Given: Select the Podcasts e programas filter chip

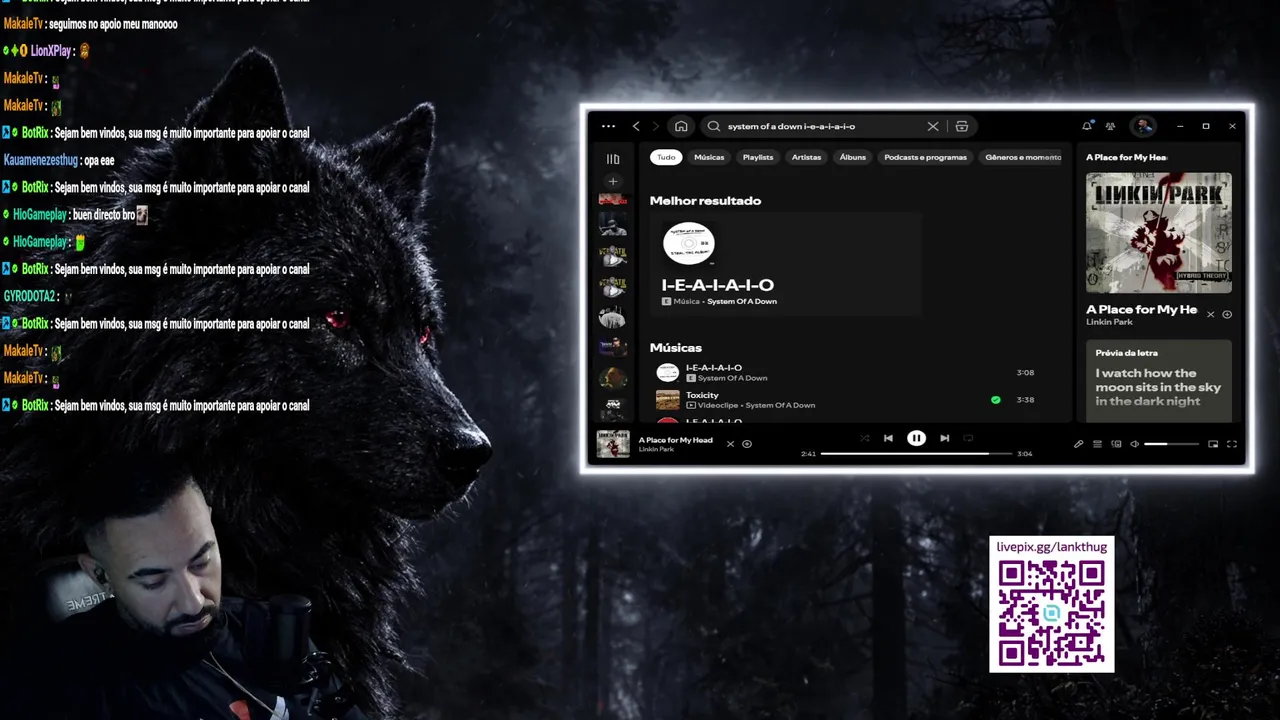Looking at the screenshot, I should click(x=925, y=157).
